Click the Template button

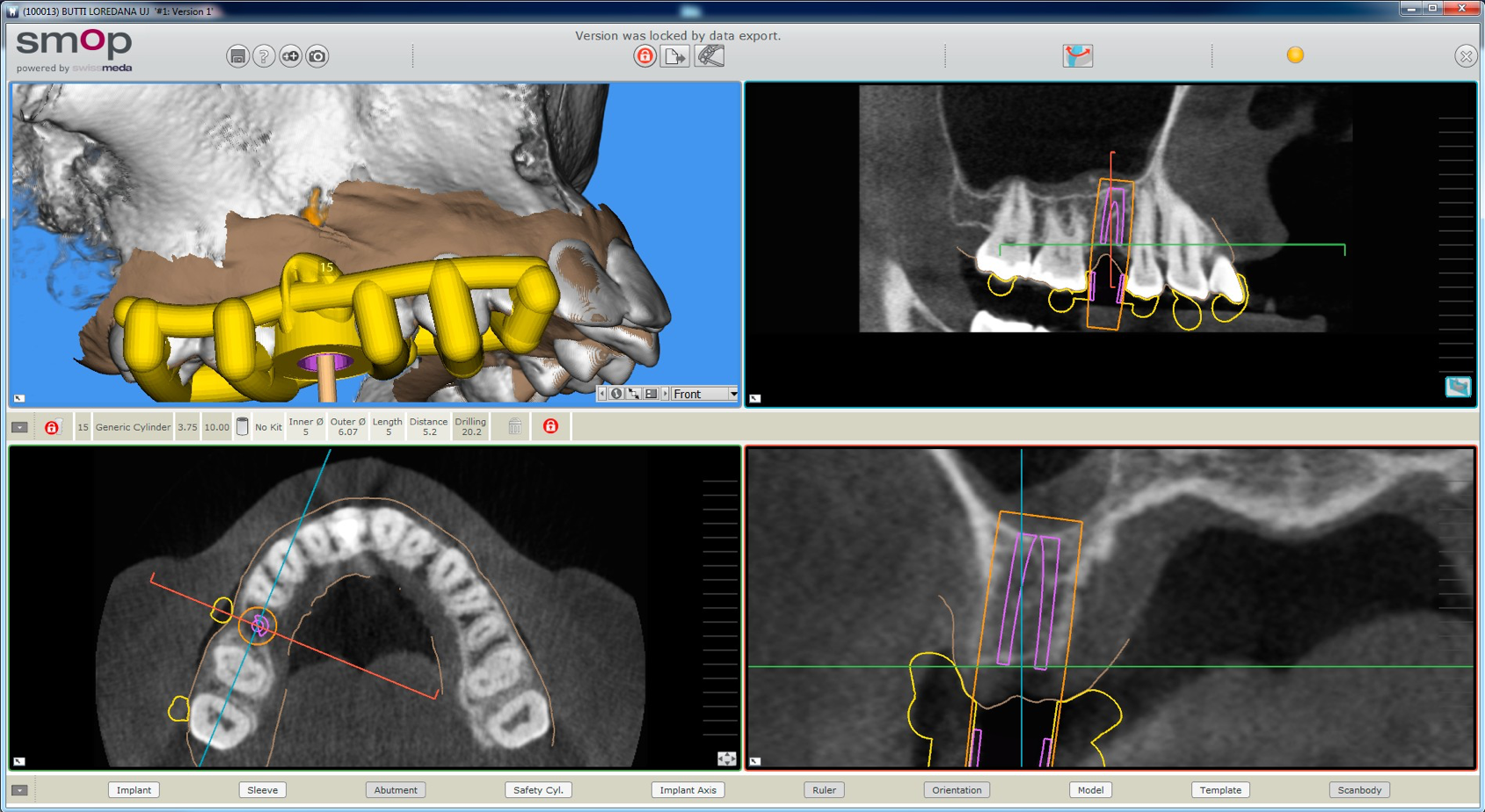(x=1220, y=790)
